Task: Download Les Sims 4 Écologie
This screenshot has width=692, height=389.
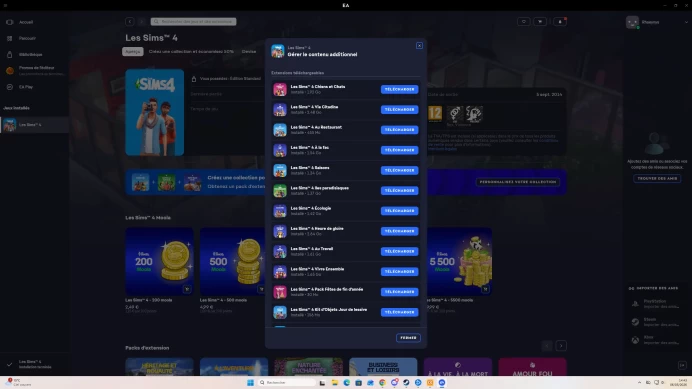Action: click(x=399, y=211)
